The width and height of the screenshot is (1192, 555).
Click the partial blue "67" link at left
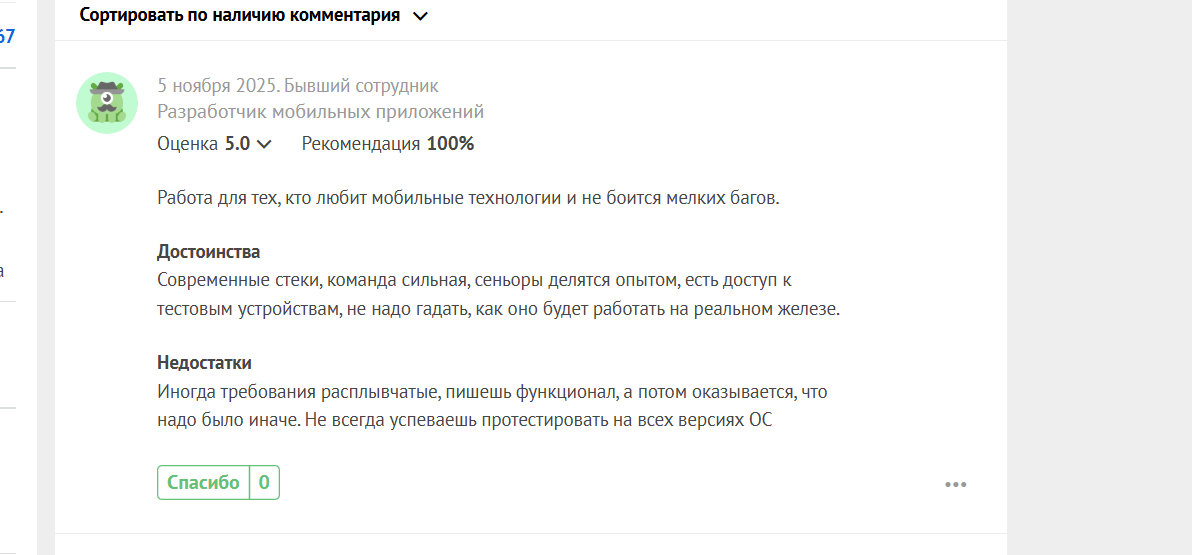(7, 37)
